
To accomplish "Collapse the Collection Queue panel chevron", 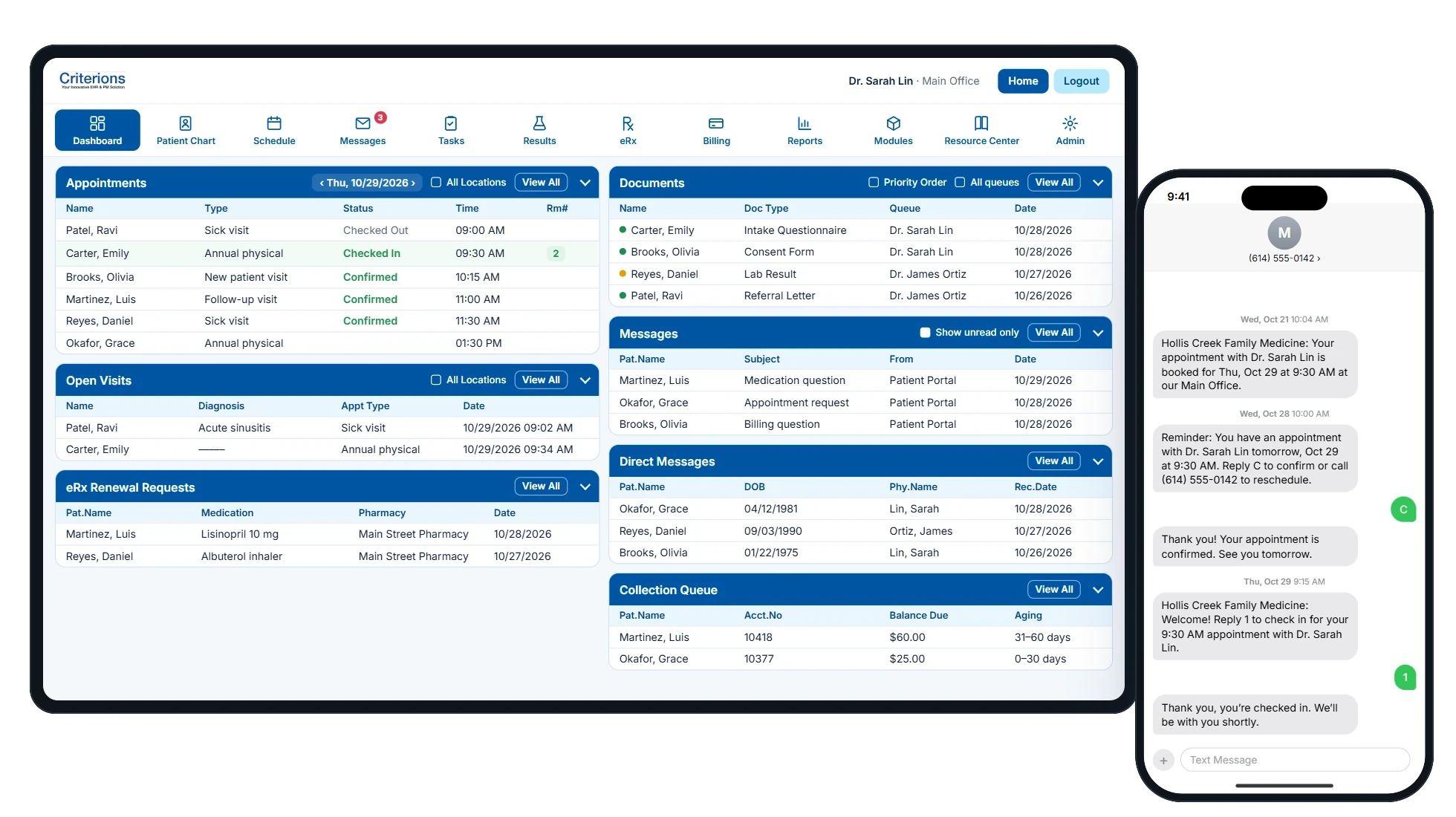I will tap(1098, 590).
